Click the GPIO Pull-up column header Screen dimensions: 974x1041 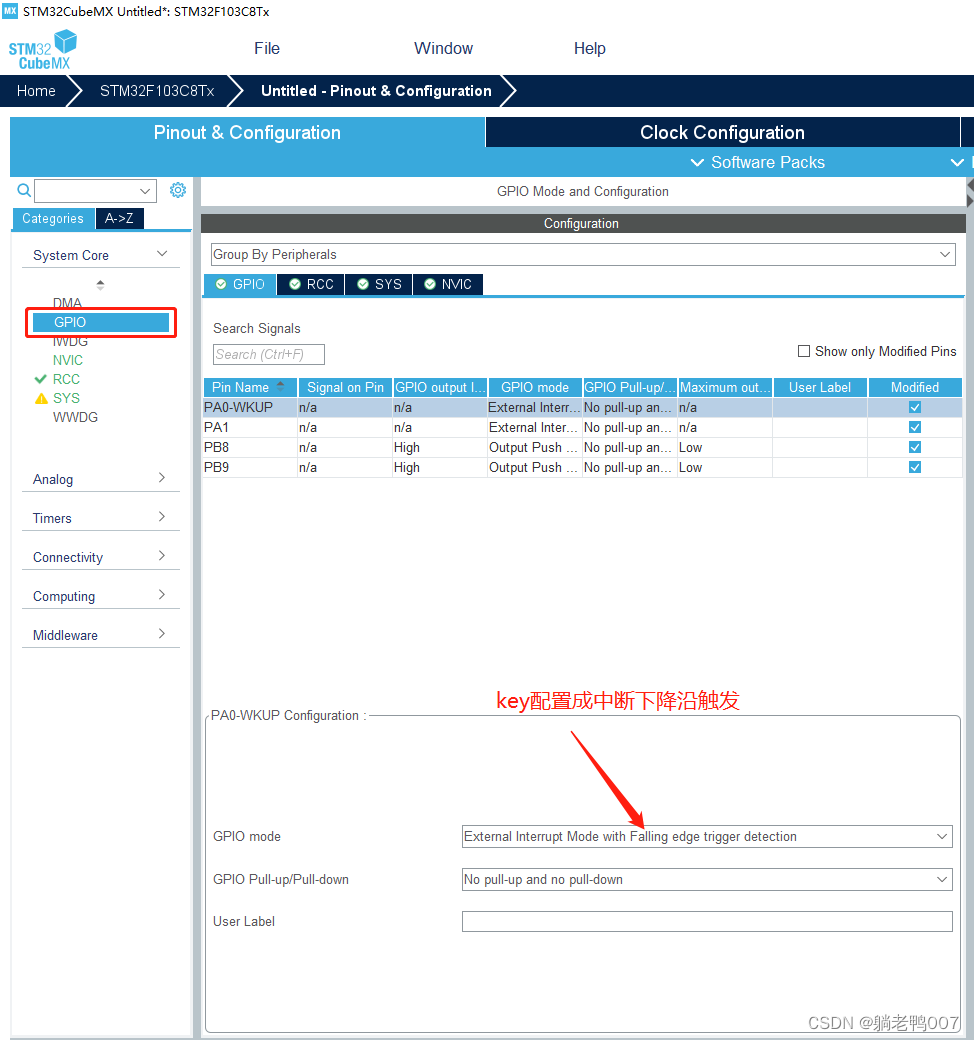click(629, 387)
